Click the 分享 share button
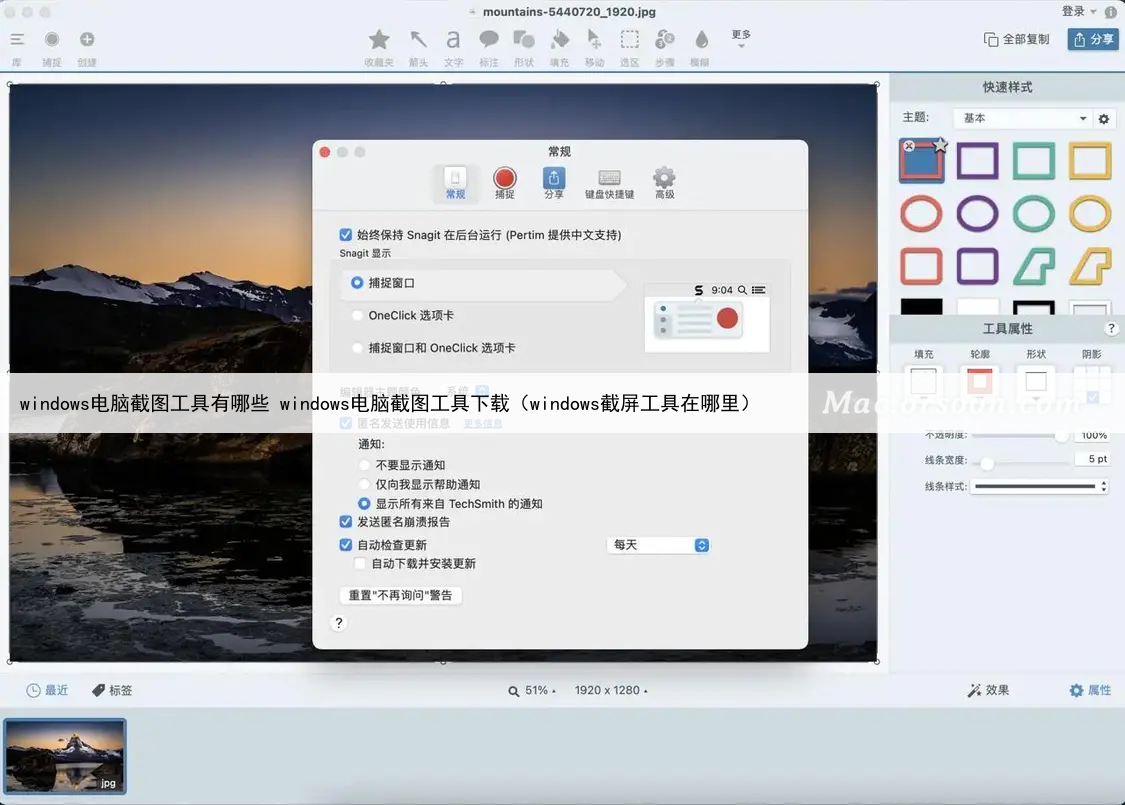 (1092, 39)
